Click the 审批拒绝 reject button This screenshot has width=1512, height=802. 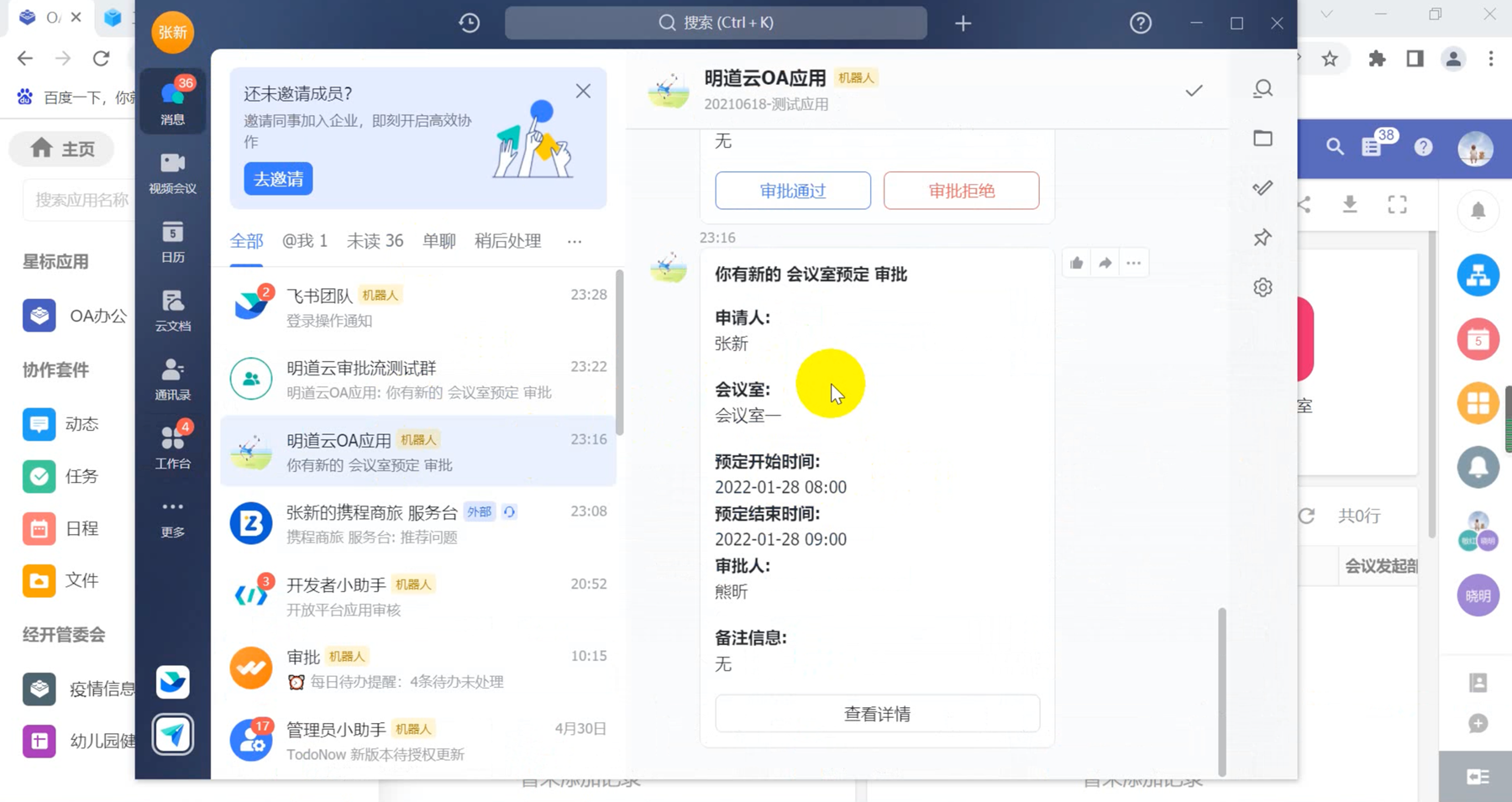pyautogui.click(x=961, y=191)
